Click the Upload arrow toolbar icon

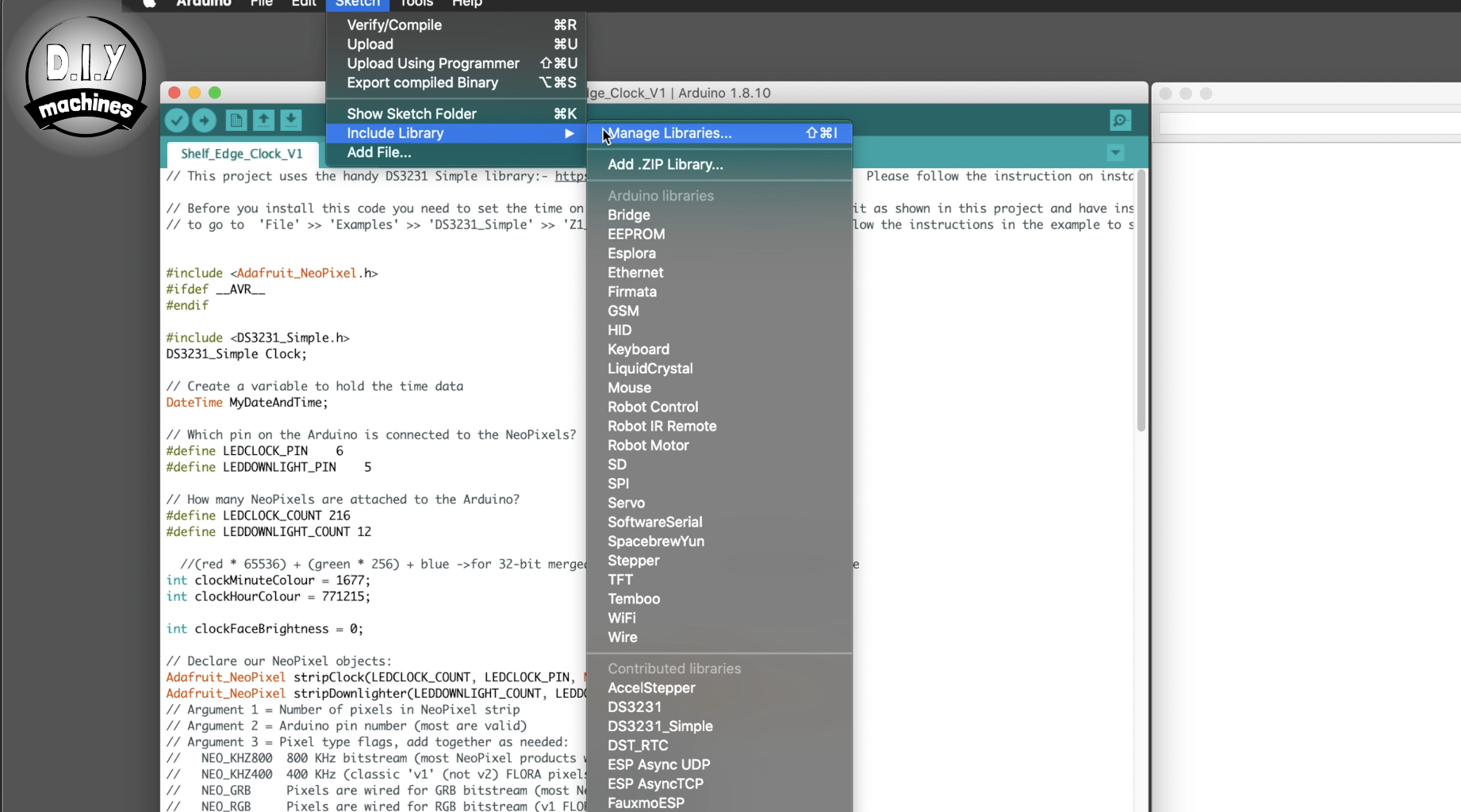point(204,121)
